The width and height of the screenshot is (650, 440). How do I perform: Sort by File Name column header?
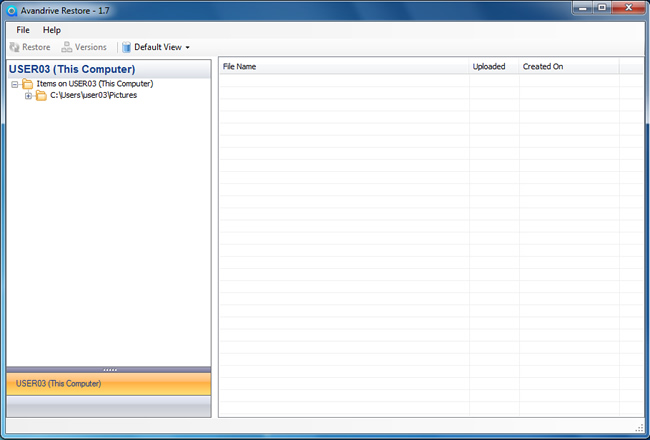[x=240, y=67]
